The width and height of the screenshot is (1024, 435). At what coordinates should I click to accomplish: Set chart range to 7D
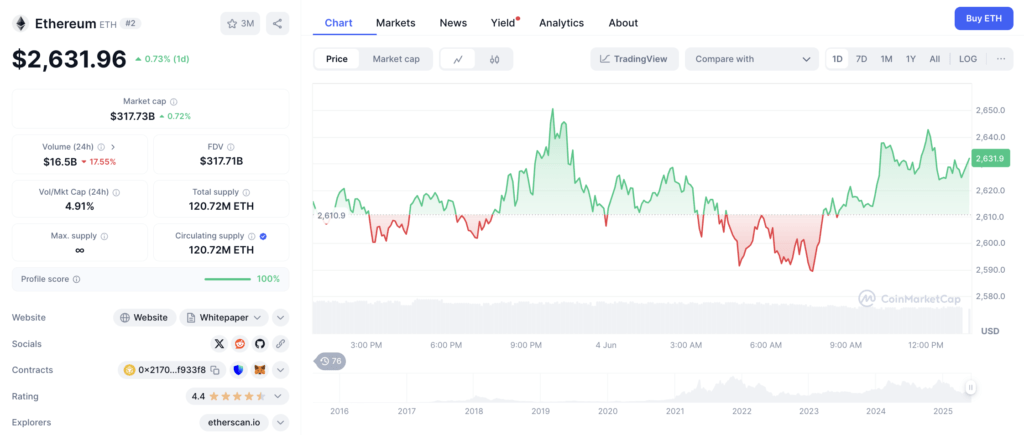click(861, 59)
